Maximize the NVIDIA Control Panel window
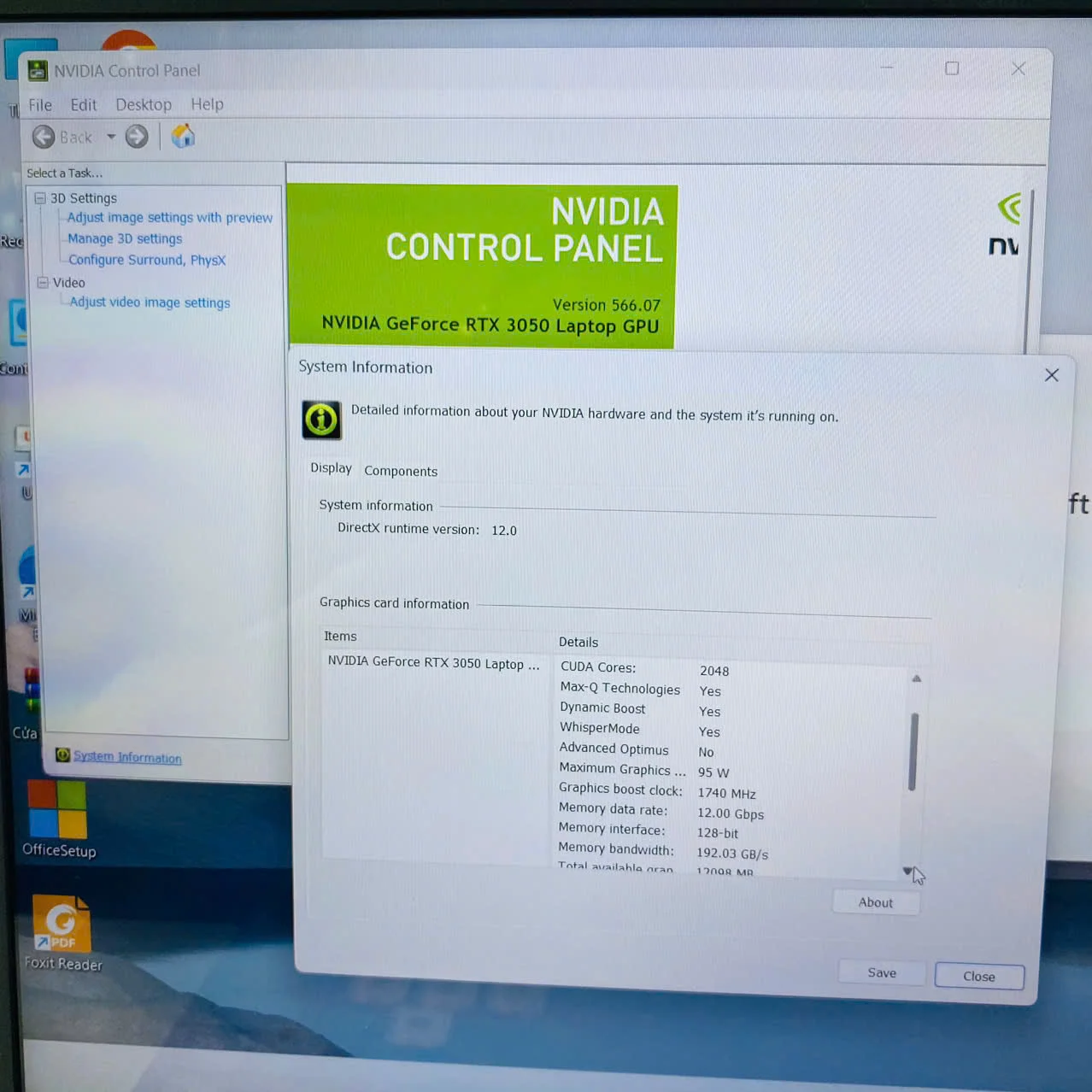The height and width of the screenshot is (1092, 1092). pyautogui.click(x=952, y=68)
